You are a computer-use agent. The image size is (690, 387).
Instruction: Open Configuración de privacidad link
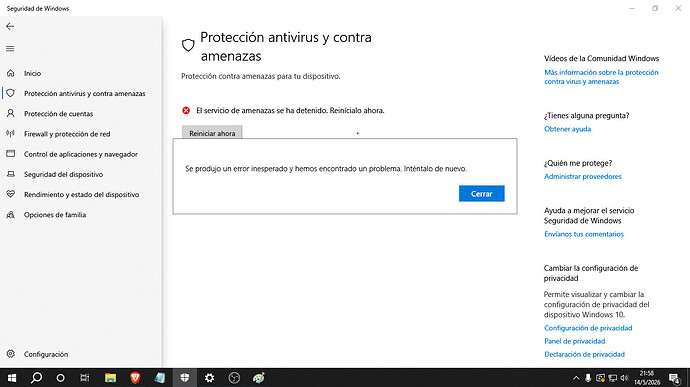tap(588, 328)
